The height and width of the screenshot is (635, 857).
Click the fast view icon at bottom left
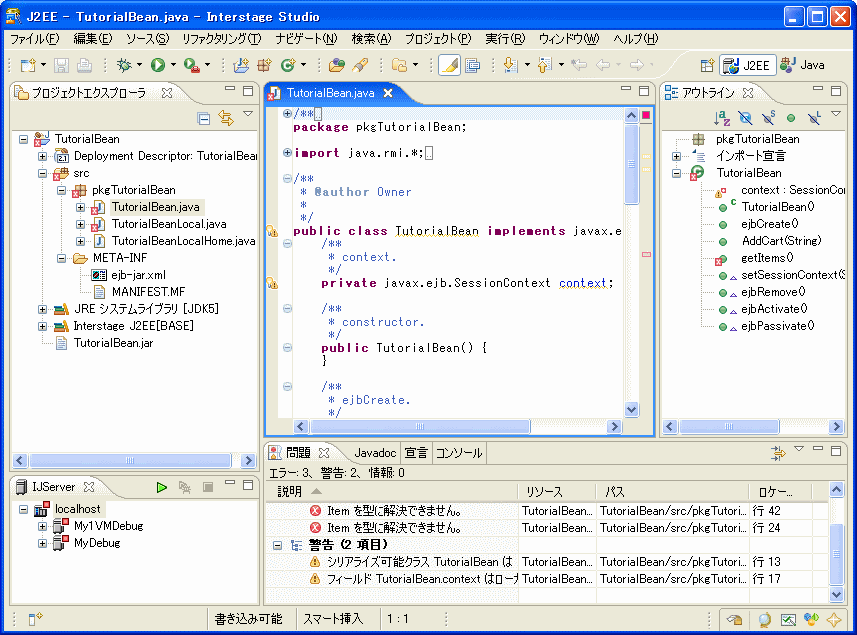click(35, 619)
